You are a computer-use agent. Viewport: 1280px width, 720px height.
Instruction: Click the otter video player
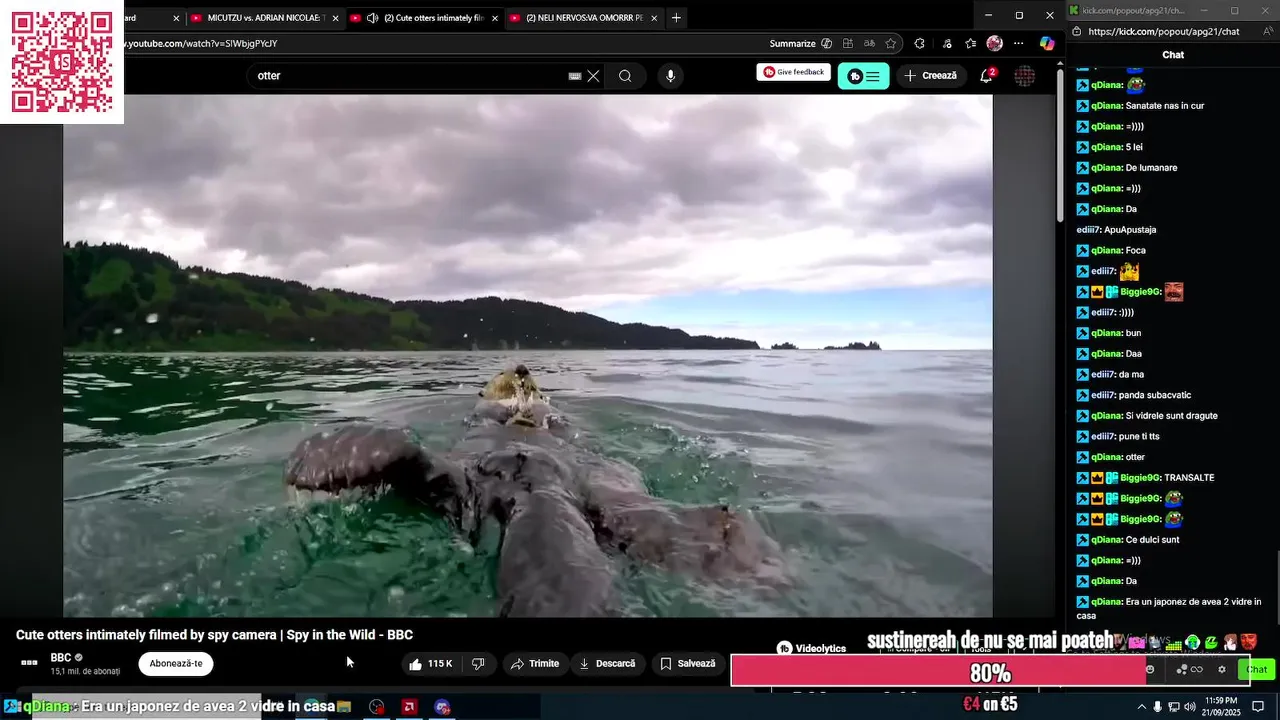528,356
